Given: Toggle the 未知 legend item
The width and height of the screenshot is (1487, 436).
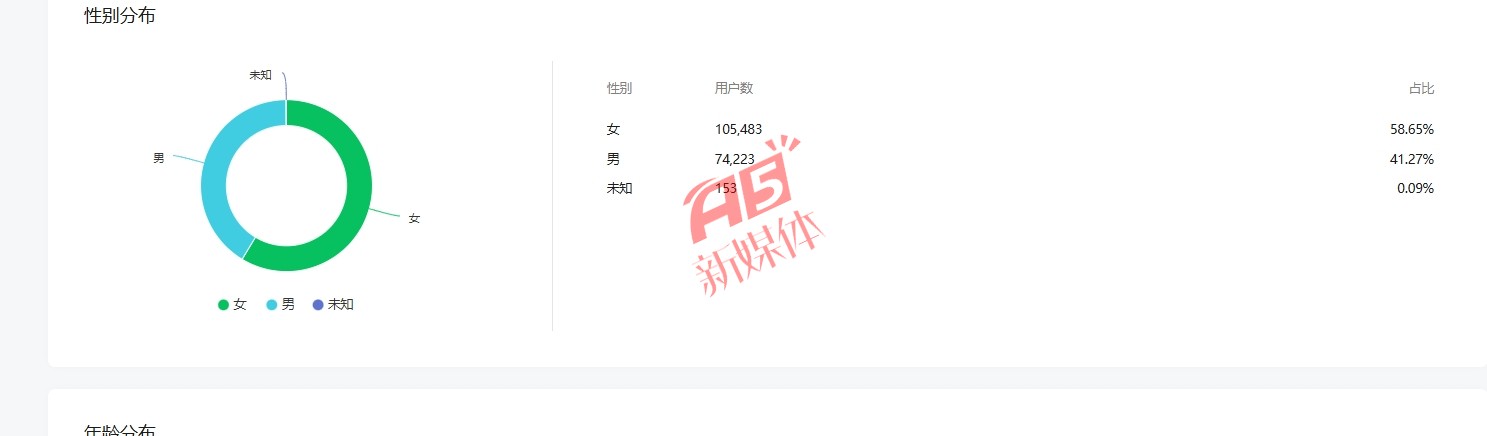Looking at the screenshot, I should [333, 305].
